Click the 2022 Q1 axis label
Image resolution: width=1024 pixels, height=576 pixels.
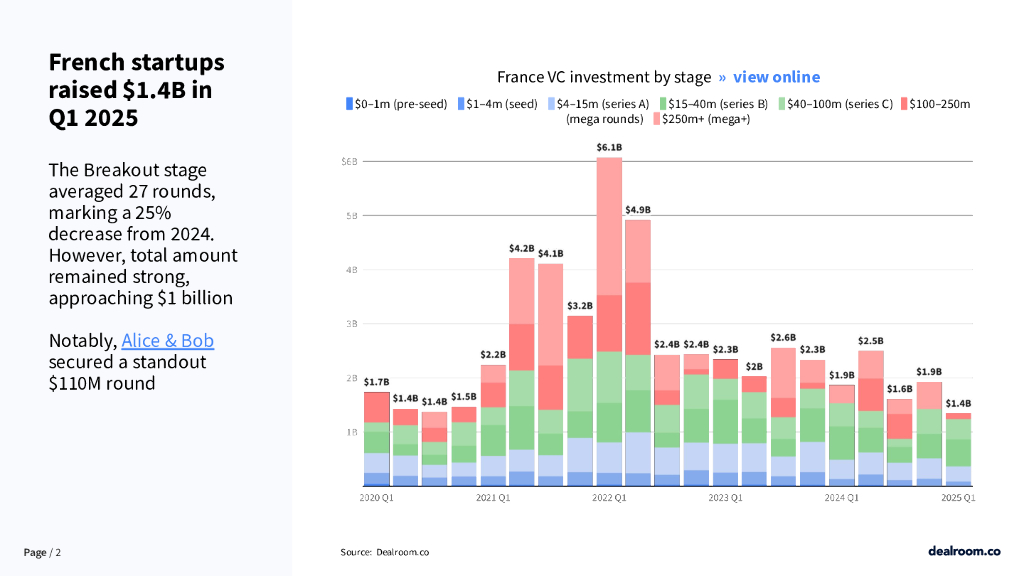point(609,497)
